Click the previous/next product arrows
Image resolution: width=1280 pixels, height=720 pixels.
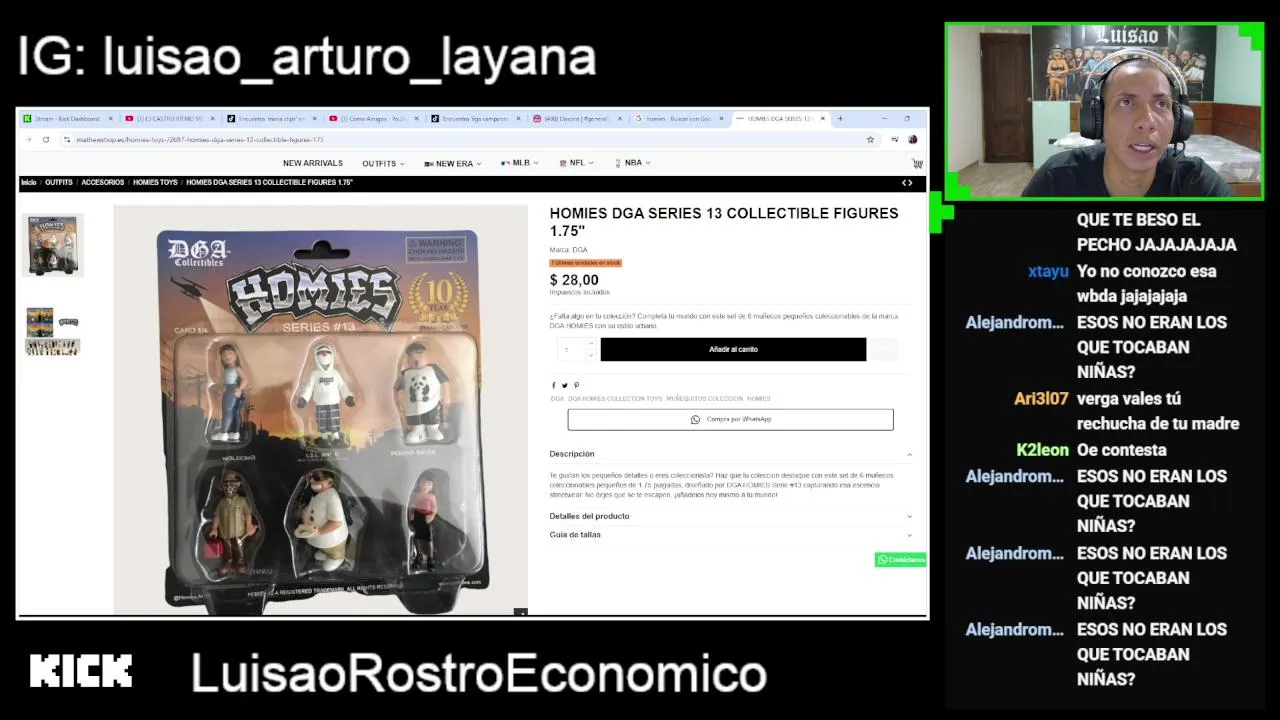[907, 182]
